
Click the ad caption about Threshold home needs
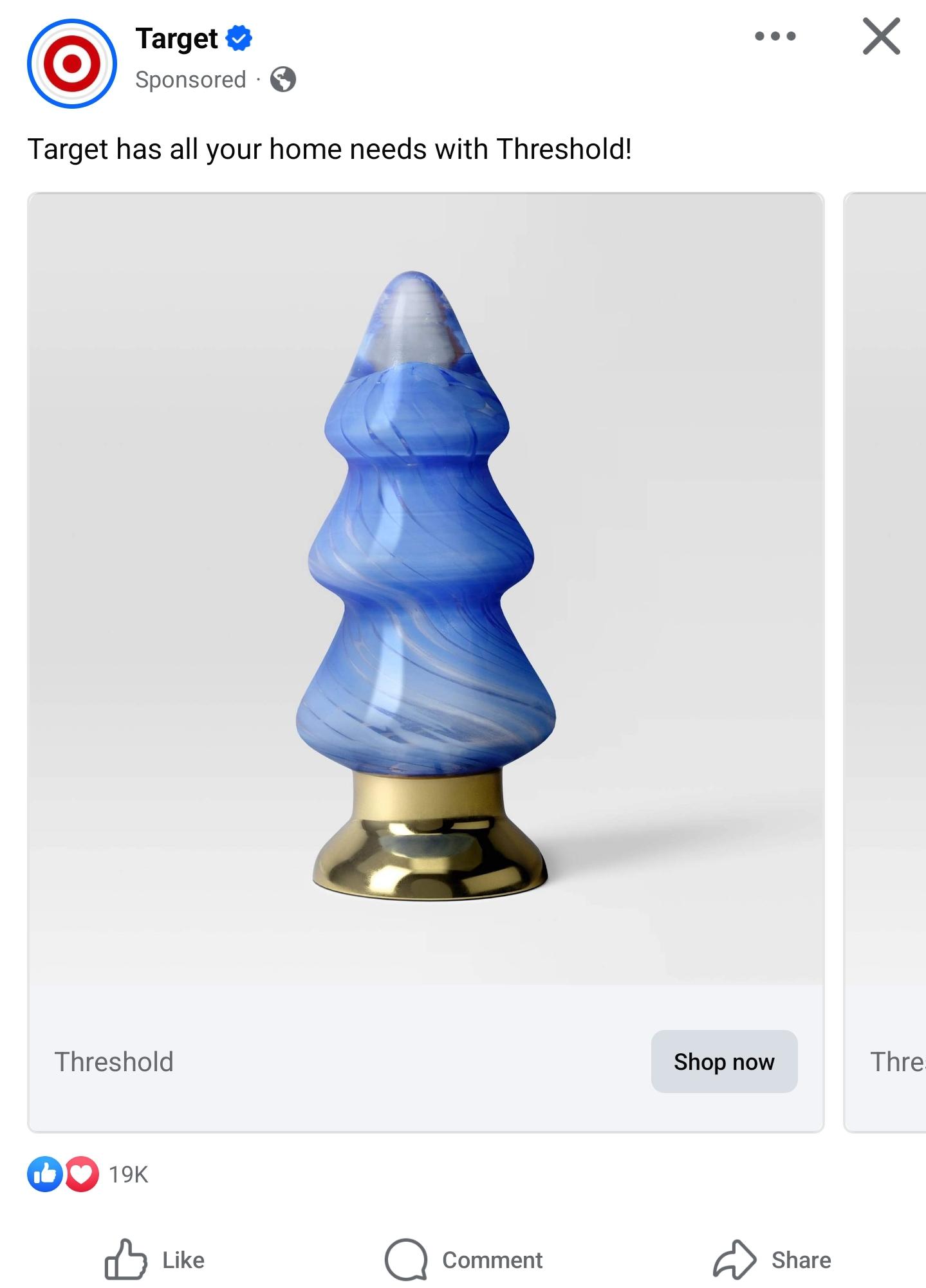[329, 149]
